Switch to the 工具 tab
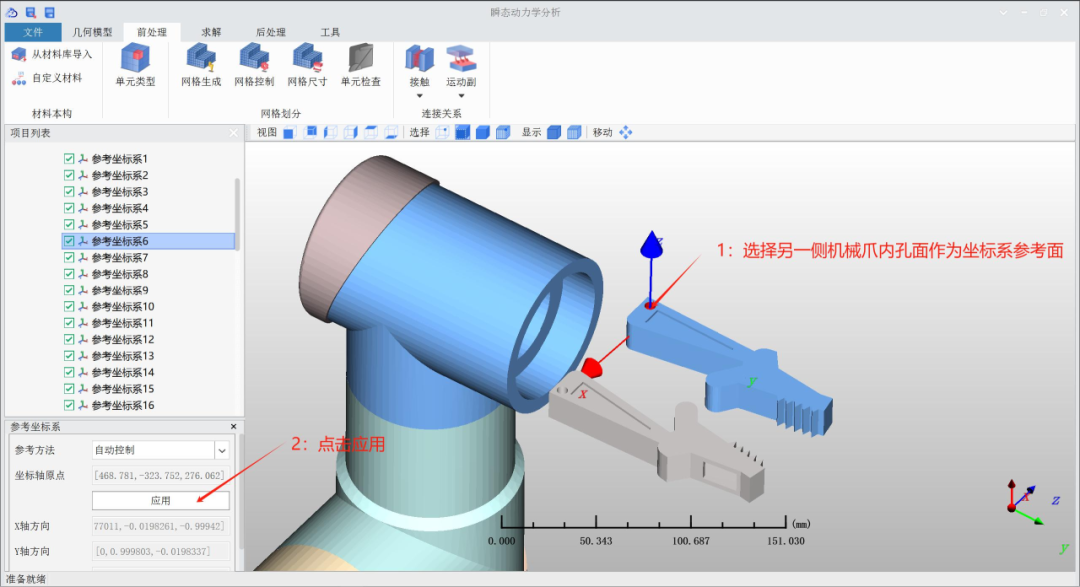The width and height of the screenshot is (1080, 587). (x=330, y=32)
